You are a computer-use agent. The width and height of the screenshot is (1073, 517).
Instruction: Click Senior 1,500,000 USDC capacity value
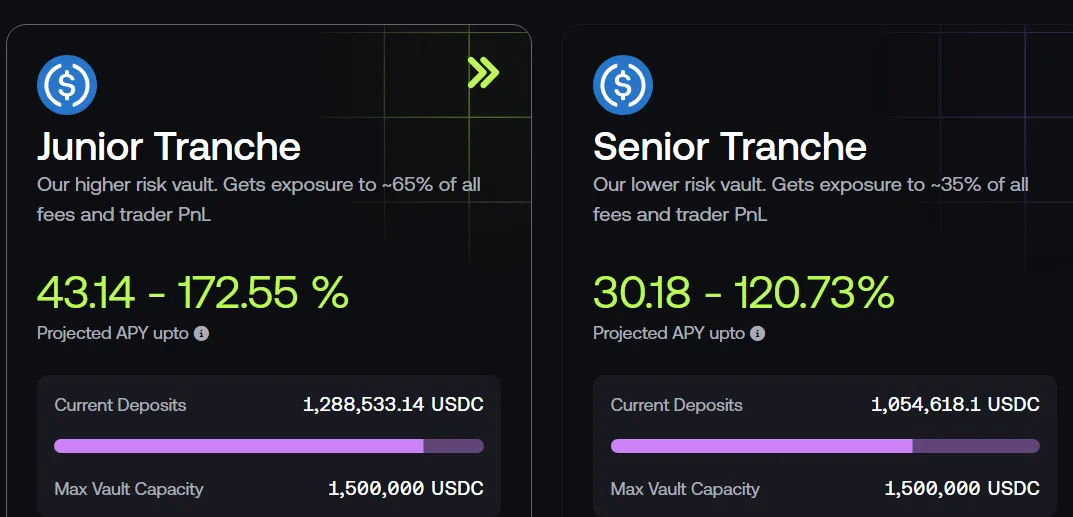[x=962, y=488]
